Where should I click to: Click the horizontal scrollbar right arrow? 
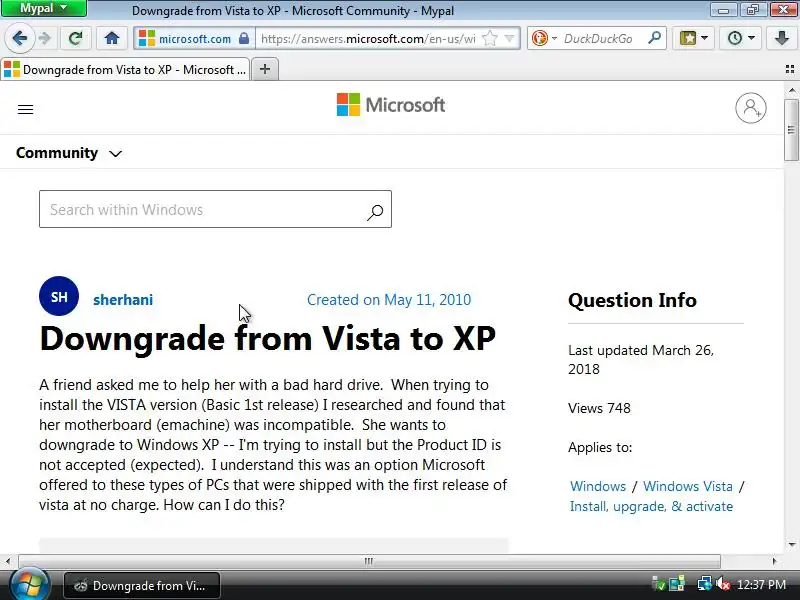[774, 561]
